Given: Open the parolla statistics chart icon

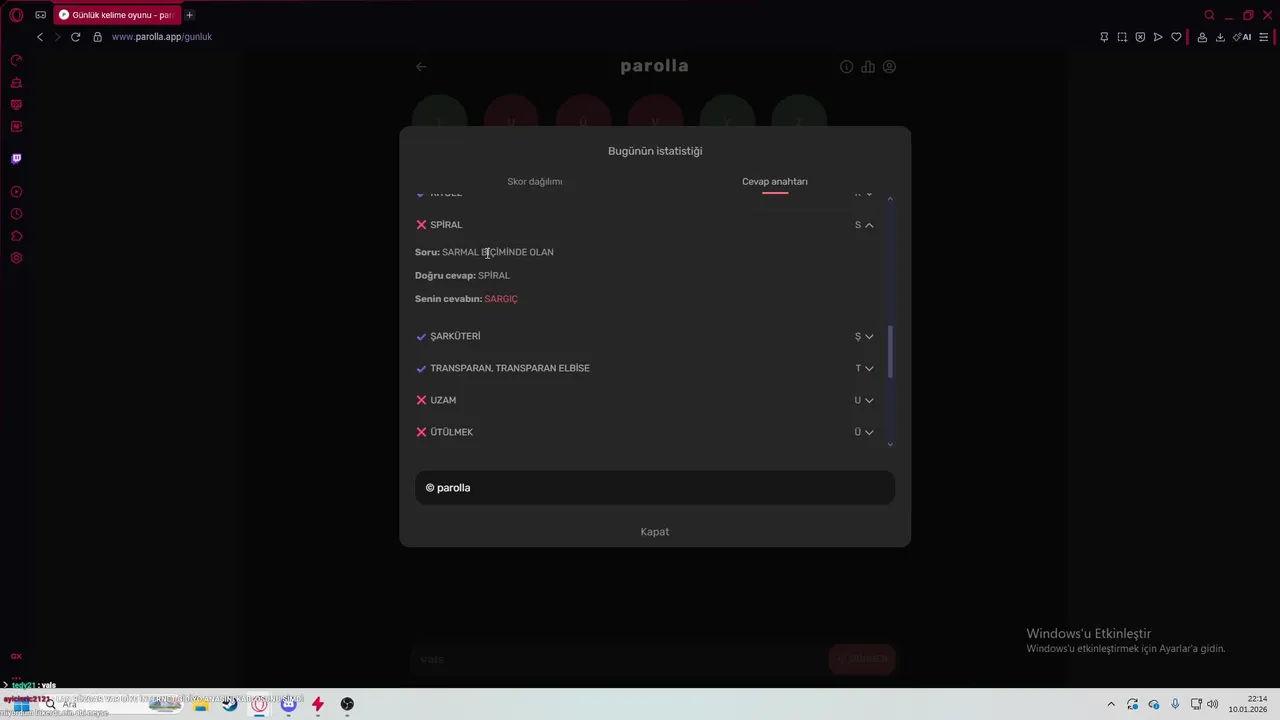Looking at the screenshot, I should 868,67.
